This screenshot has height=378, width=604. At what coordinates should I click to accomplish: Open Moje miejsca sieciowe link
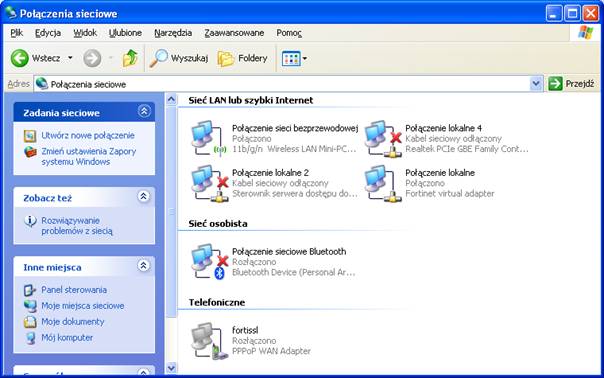click(83, 306)
